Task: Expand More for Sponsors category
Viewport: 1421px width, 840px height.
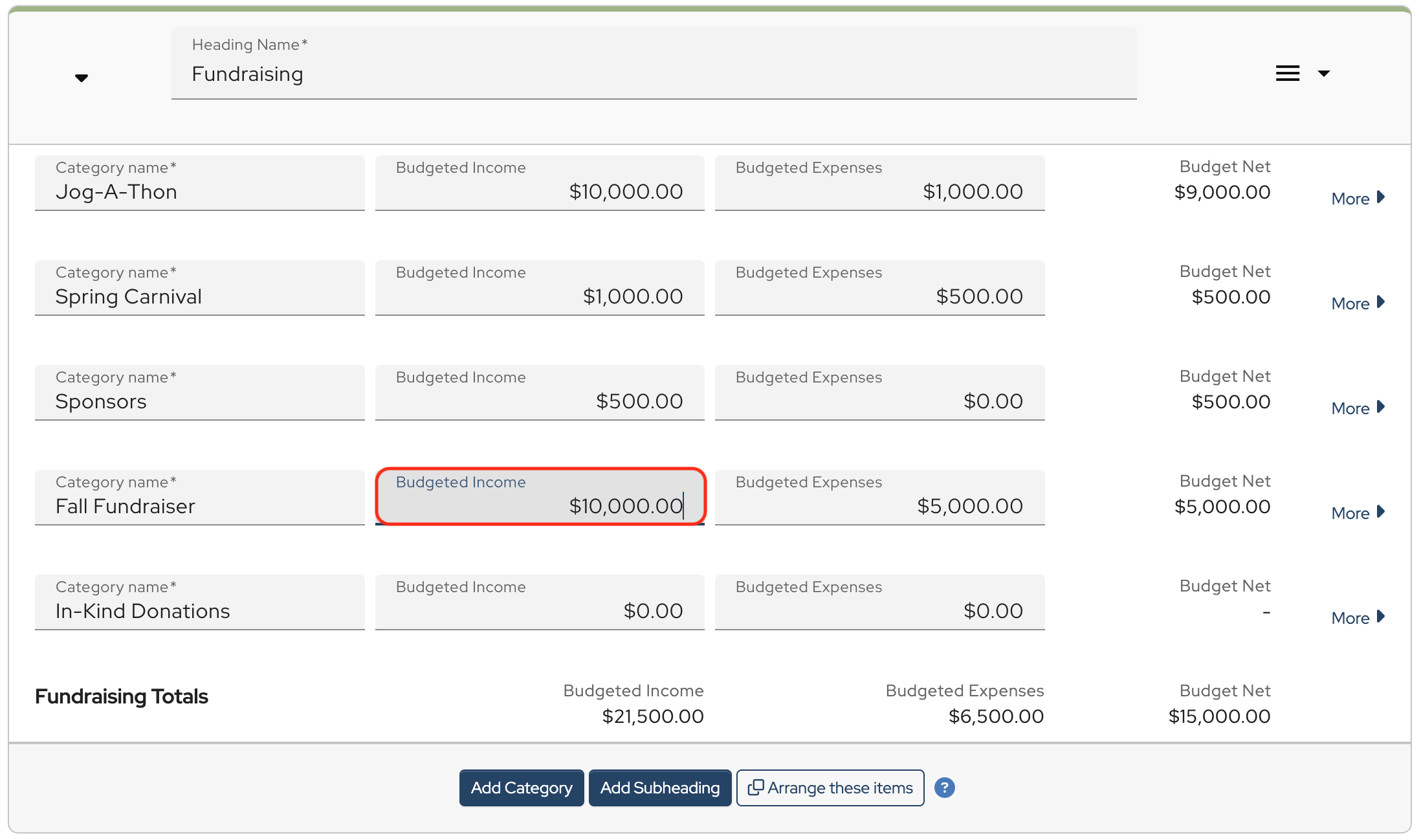Action: point(1358,408)
